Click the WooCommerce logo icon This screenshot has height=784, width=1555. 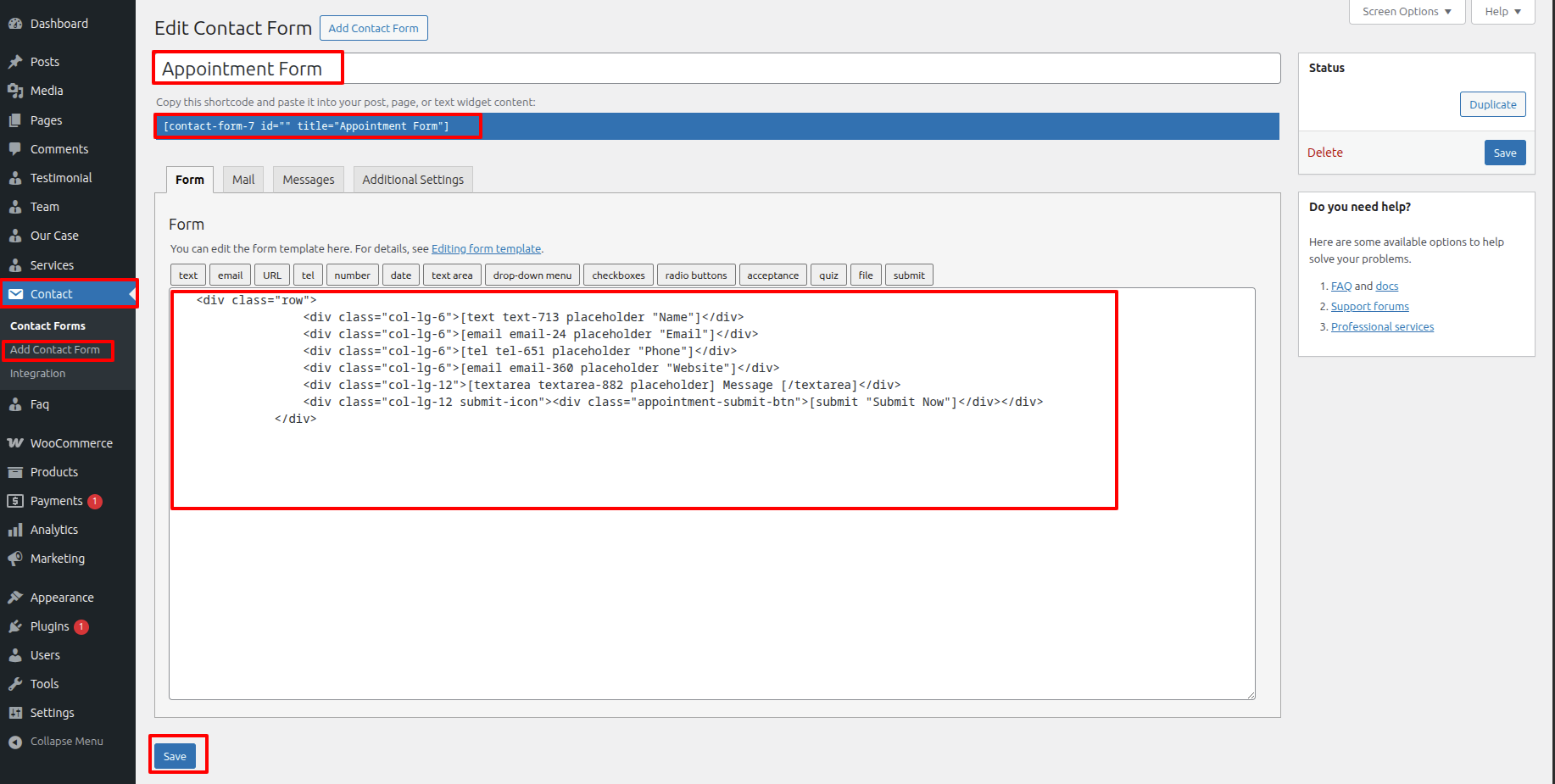tap(15, 443)
